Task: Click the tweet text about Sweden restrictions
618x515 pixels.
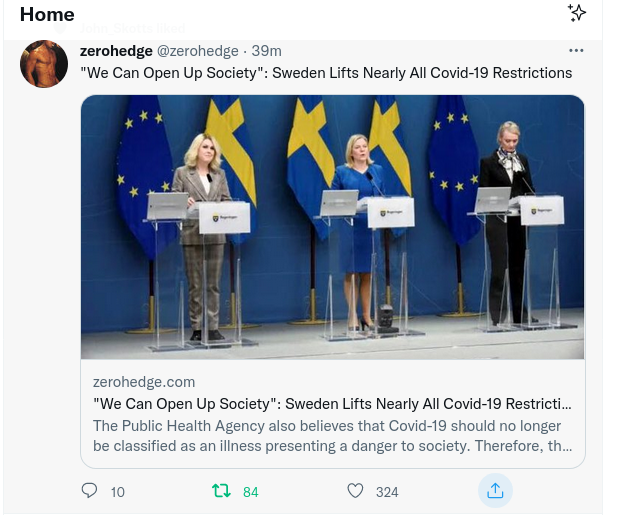Action: pyautogui.click(x=326, y=73)
